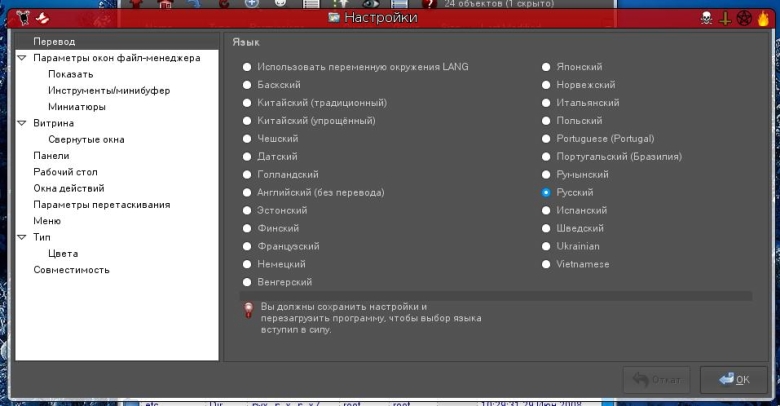Select the Польский radio button
This screenshot has width=780, height=406.
click(x=546, y=120)
